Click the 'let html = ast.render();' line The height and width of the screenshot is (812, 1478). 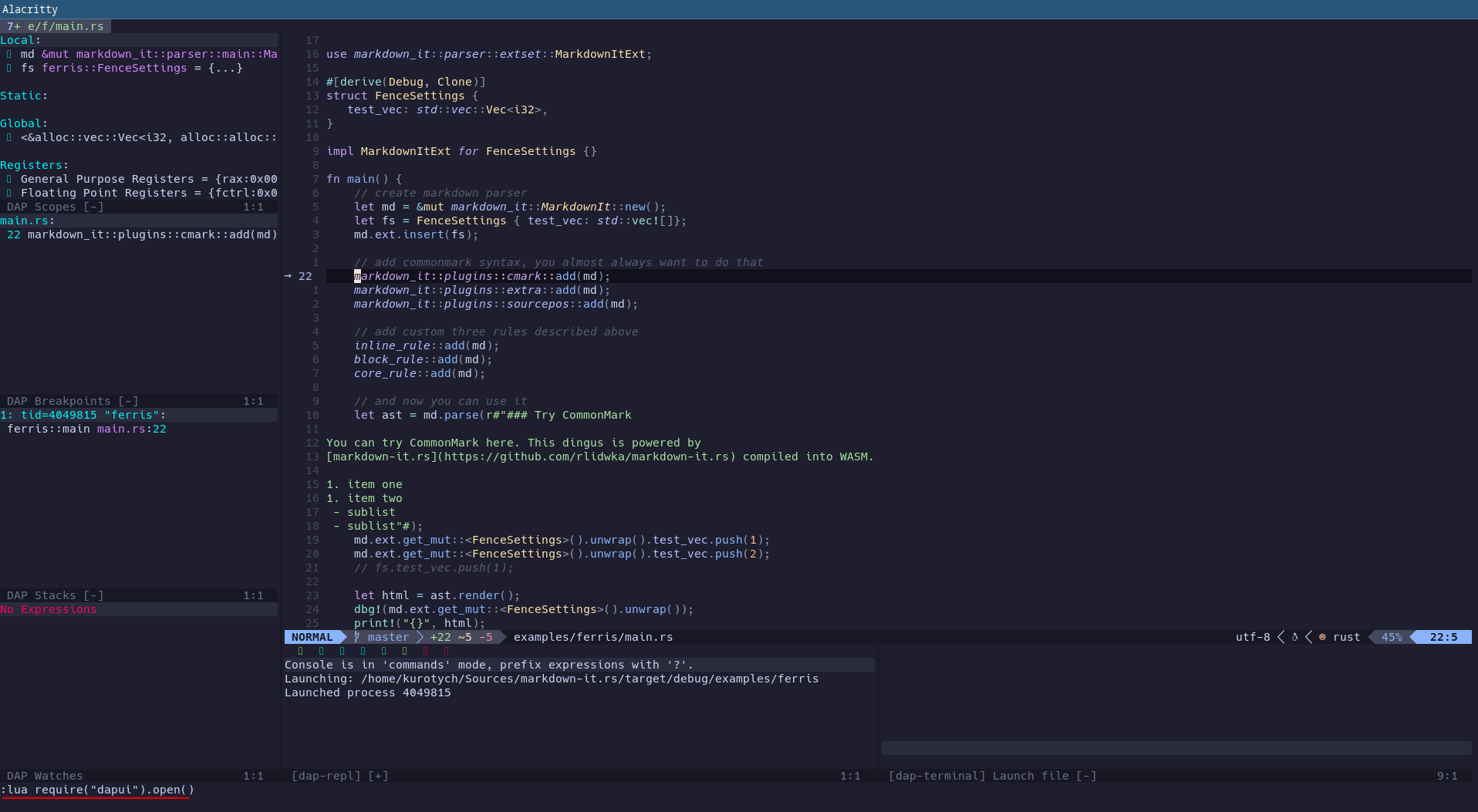click(437, 595)
